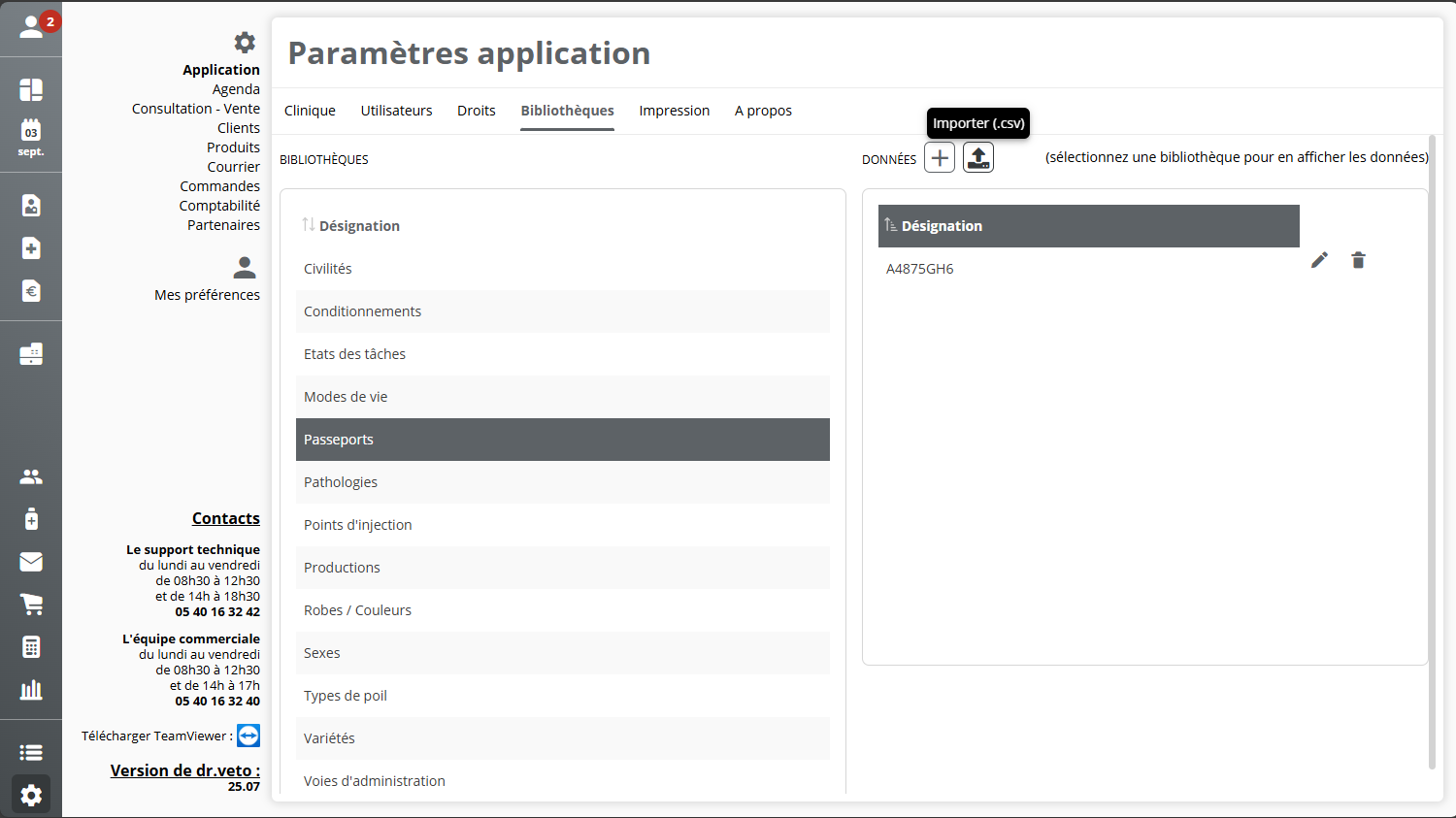Viewport: 1456px width, 818px height.
Task: Click the TeamViewer download icon
Action: tap(248, 736)
